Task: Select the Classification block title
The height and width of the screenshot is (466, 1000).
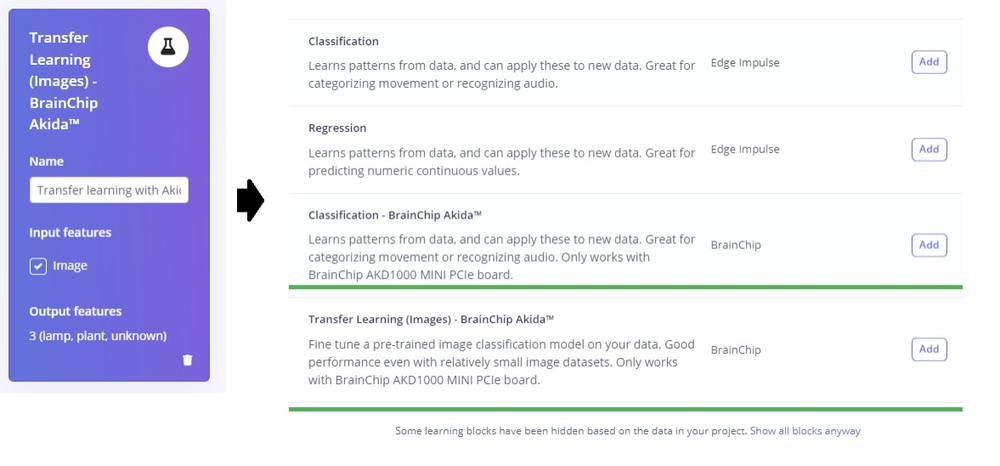Action: tap(343, 42)
